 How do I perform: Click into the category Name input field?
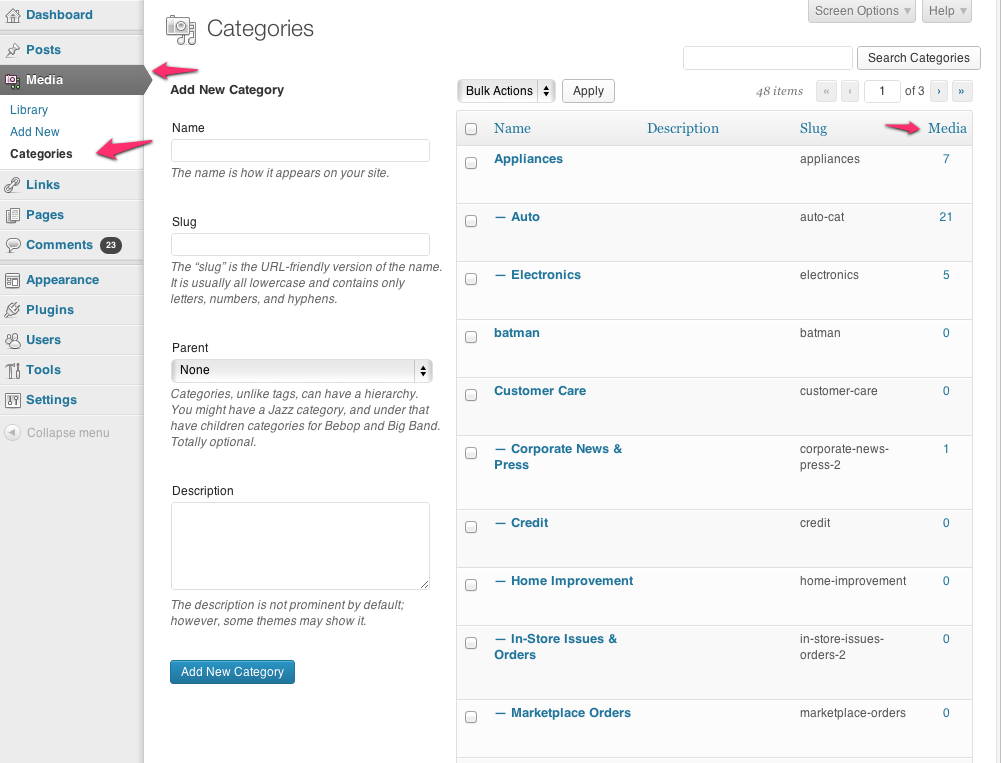point(300,151)
